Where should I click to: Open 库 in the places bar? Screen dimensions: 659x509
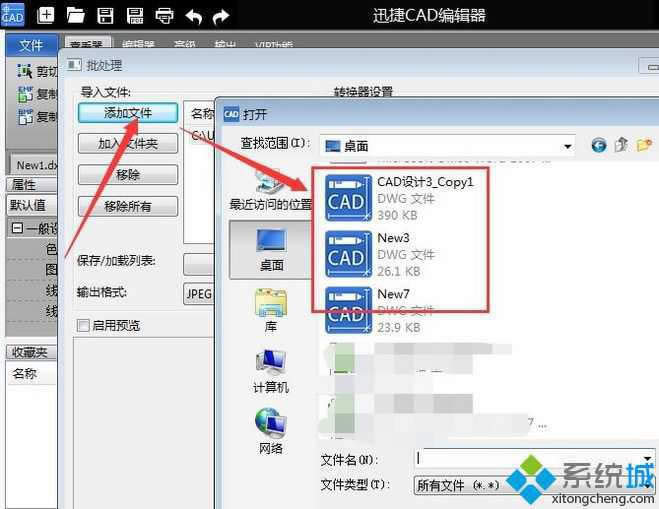tap(271, 310)
